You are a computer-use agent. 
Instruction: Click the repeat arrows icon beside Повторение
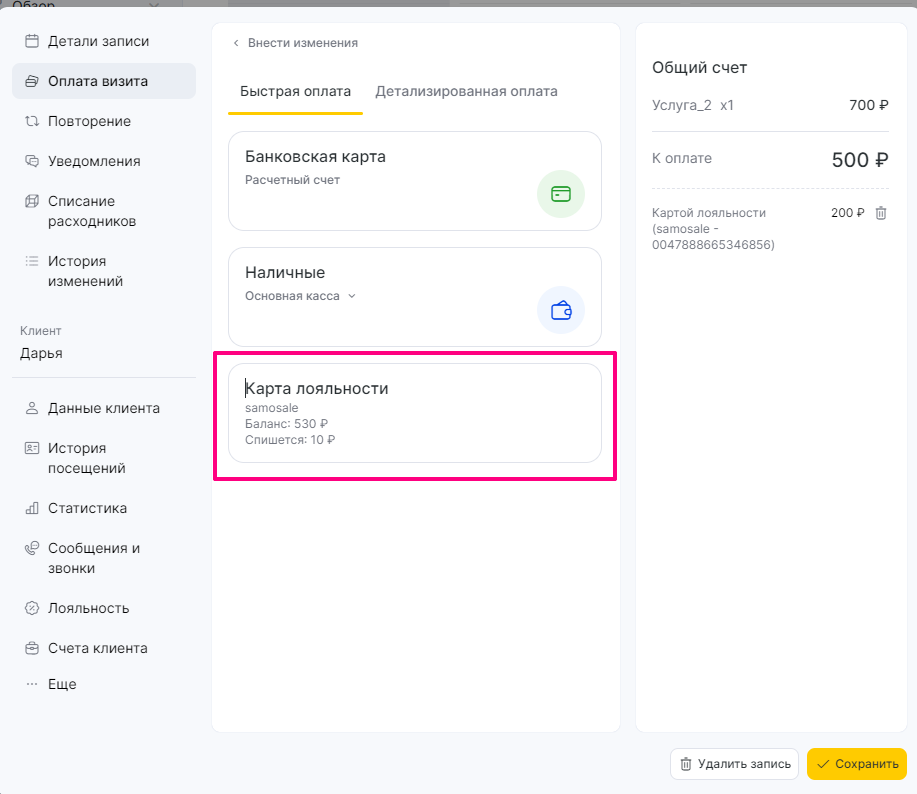point(32,121)
